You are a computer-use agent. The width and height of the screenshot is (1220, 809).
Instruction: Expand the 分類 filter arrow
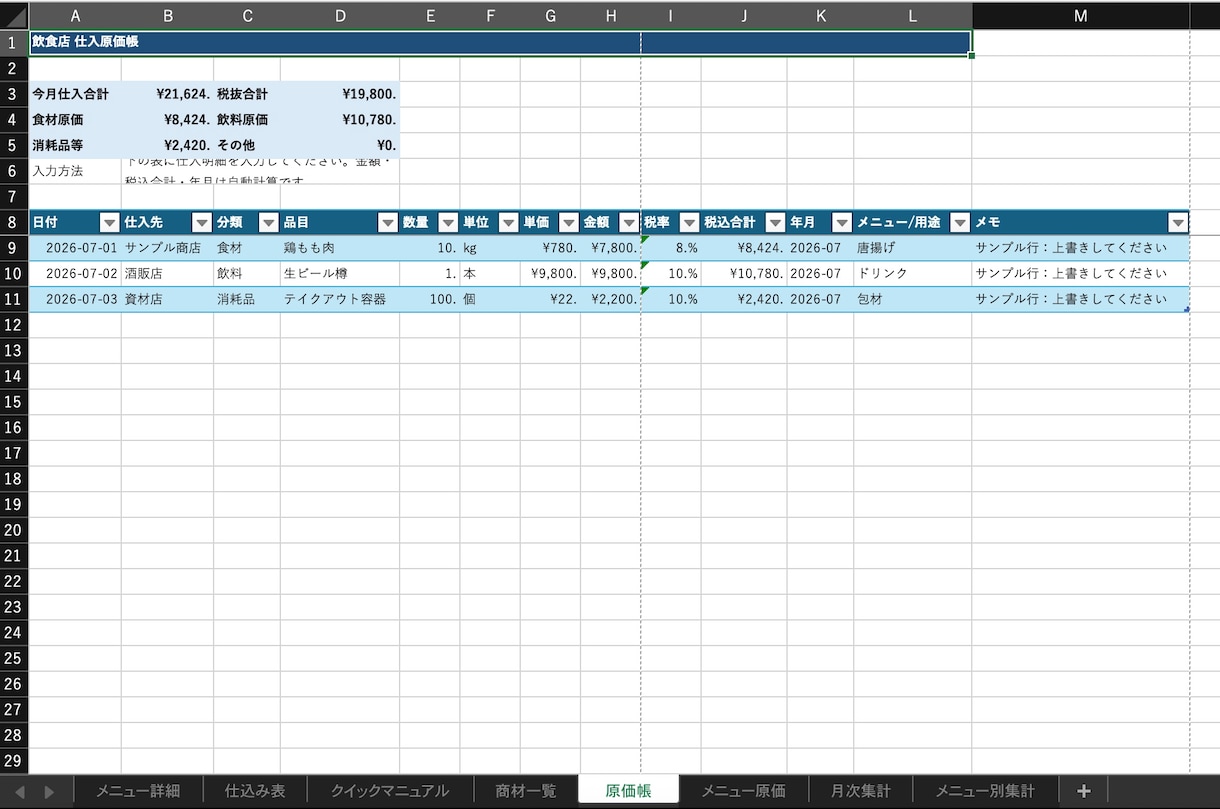pyautogui.click(x=268, y=223)
